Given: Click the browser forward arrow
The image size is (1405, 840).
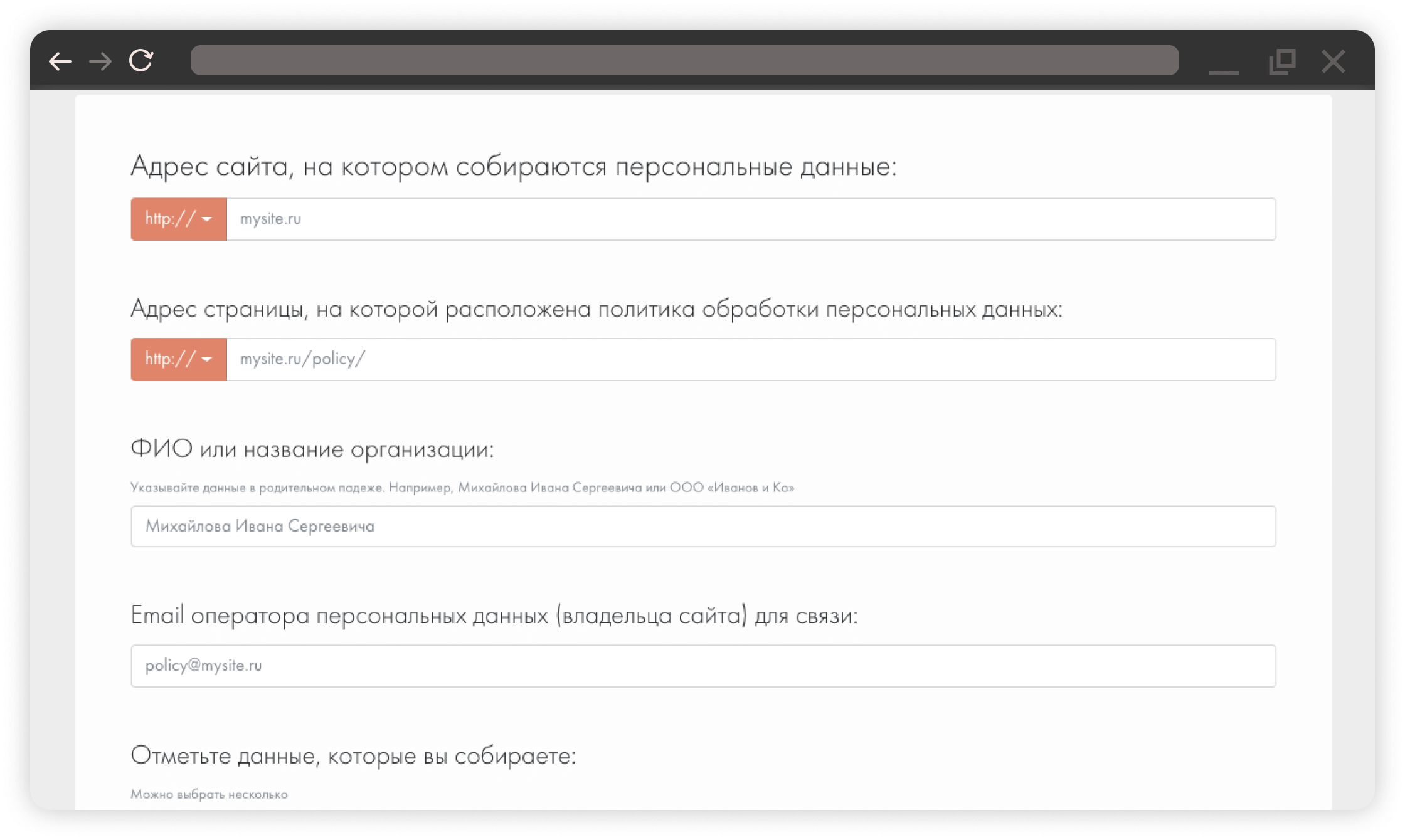Looking at the screenshot, I should click(x=100, y=61).
